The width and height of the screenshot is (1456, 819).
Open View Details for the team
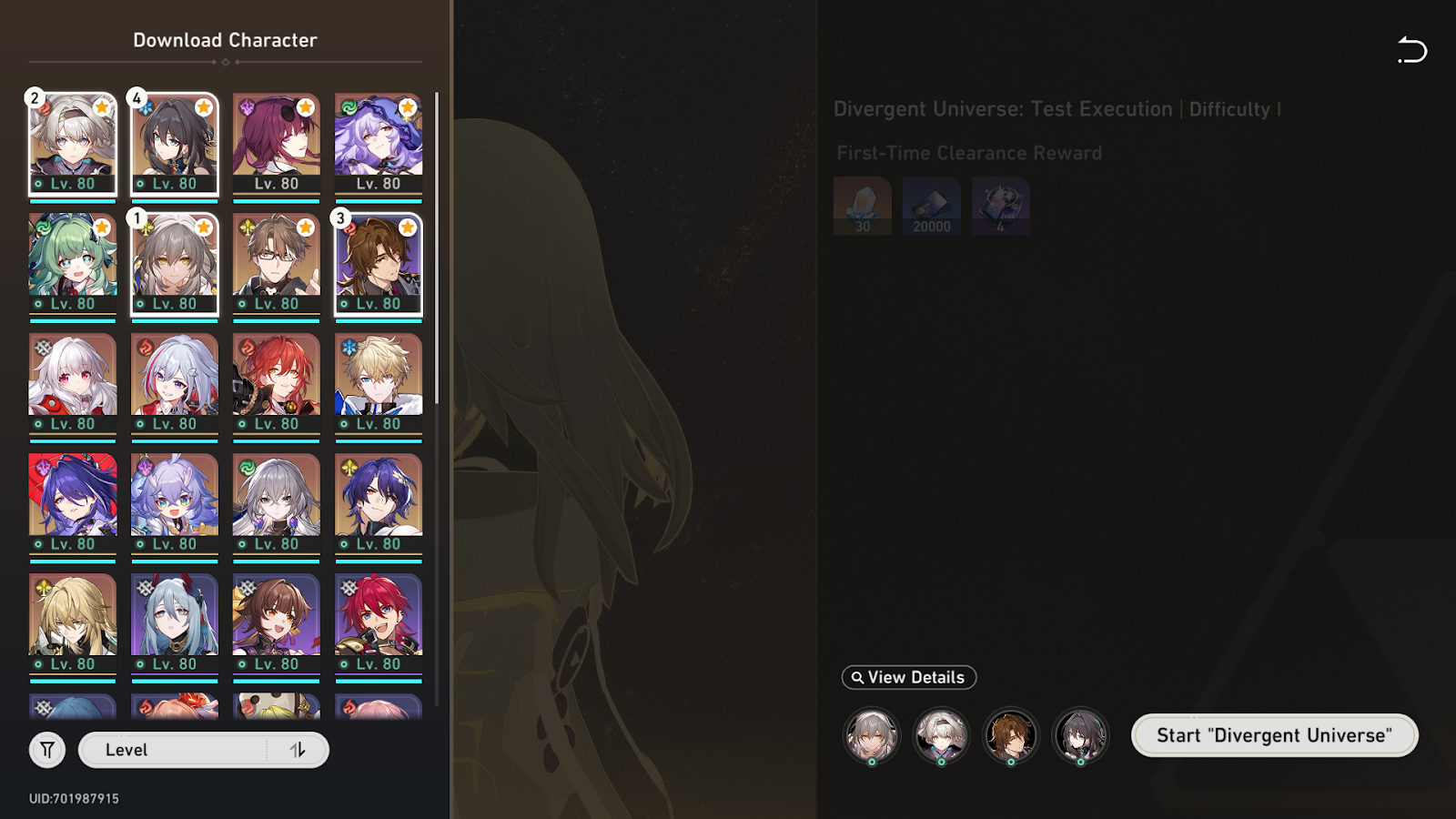[909, 677]
